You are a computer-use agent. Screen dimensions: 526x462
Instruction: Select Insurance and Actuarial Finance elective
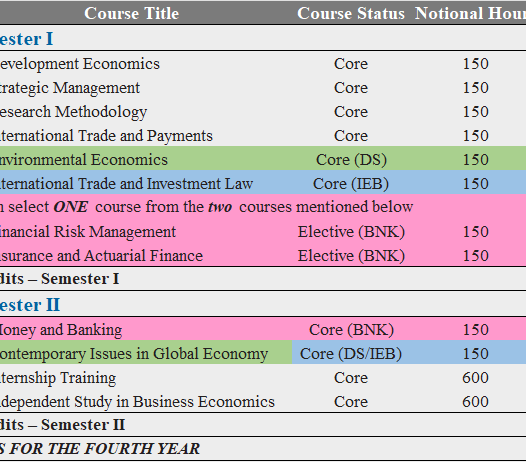click(x=101, y=256)
